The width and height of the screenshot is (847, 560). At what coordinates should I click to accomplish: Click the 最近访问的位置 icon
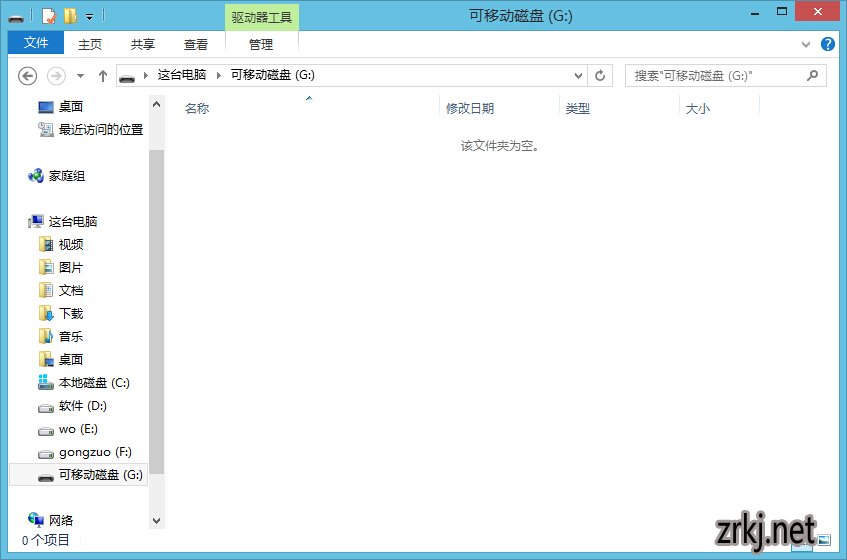[x=46, y=130]
